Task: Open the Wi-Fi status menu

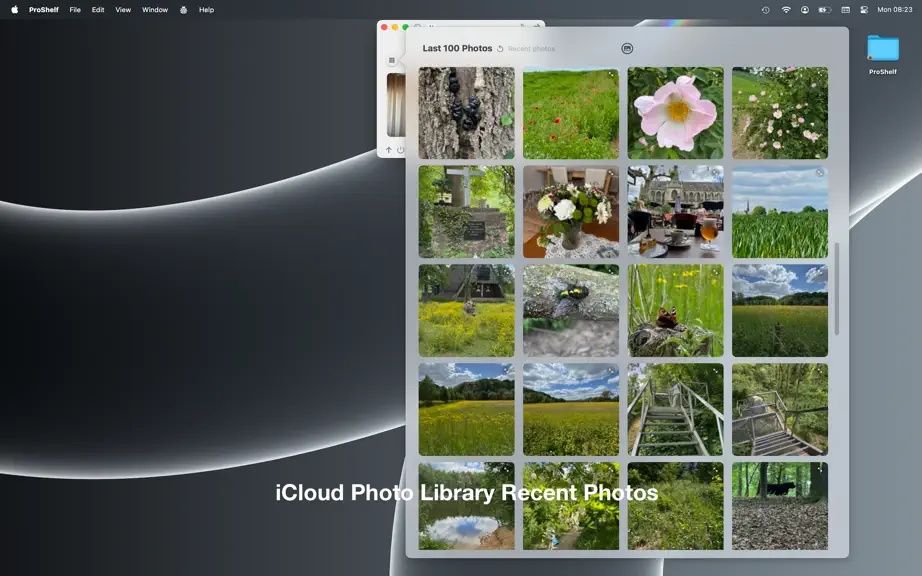Action: tap(786, 9)
